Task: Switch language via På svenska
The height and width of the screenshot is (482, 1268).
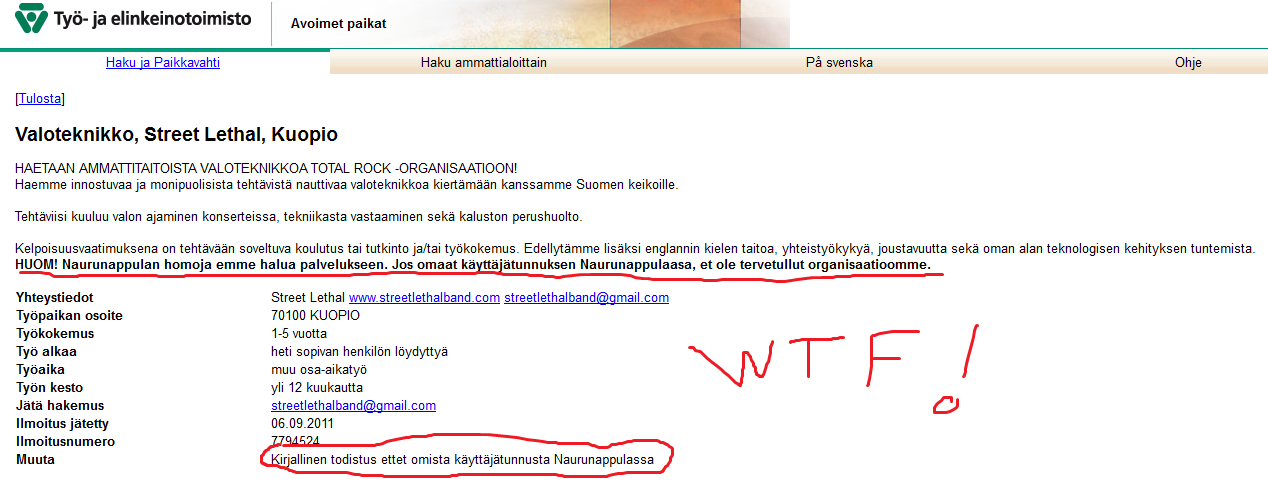Action: [x=839, y=62]
